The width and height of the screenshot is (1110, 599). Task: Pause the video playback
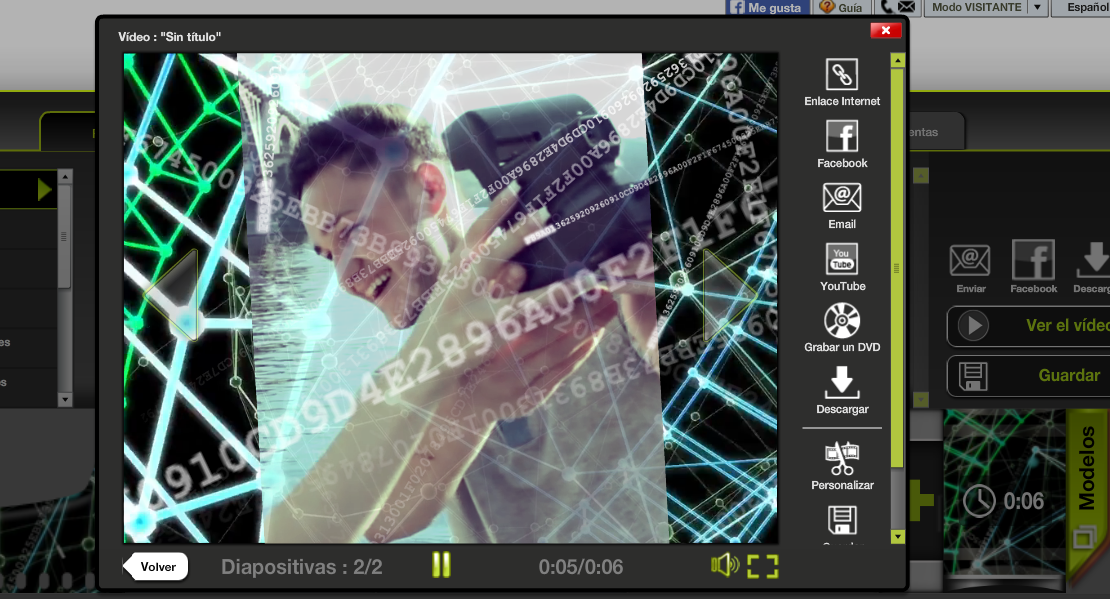tap(441, 565)
